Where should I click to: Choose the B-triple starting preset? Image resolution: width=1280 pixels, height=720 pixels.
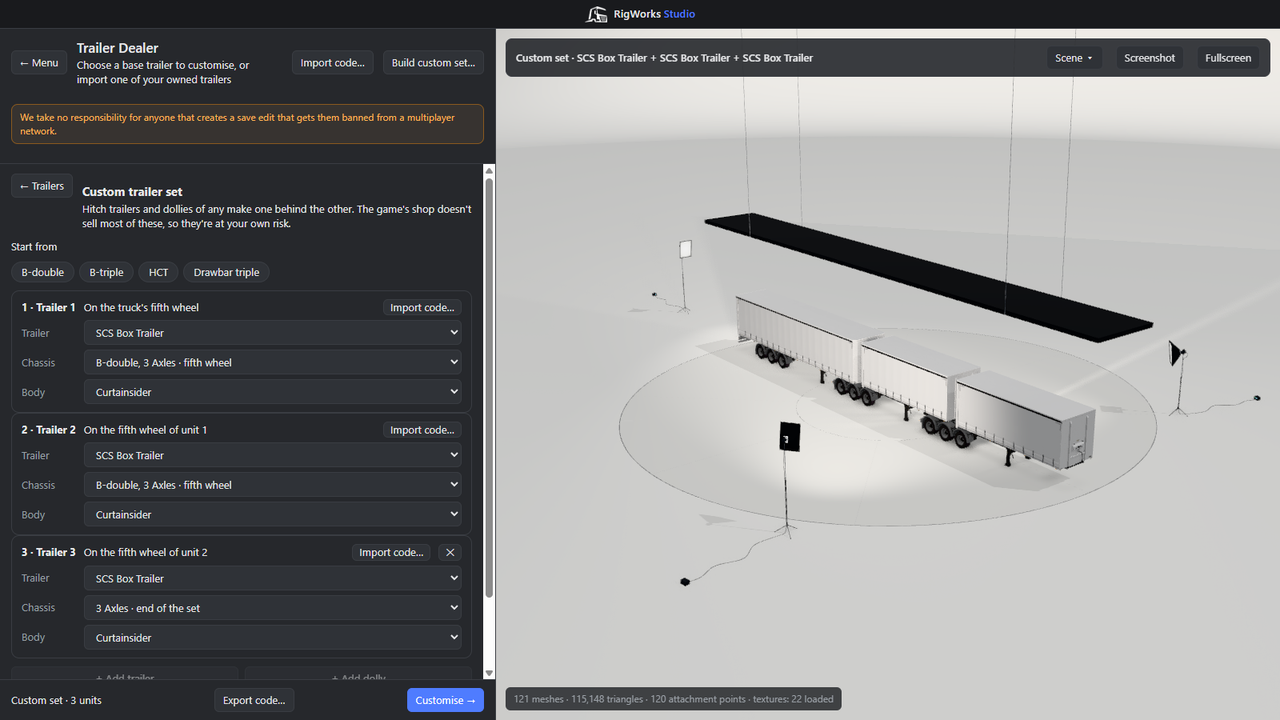[x=106, y=272]
